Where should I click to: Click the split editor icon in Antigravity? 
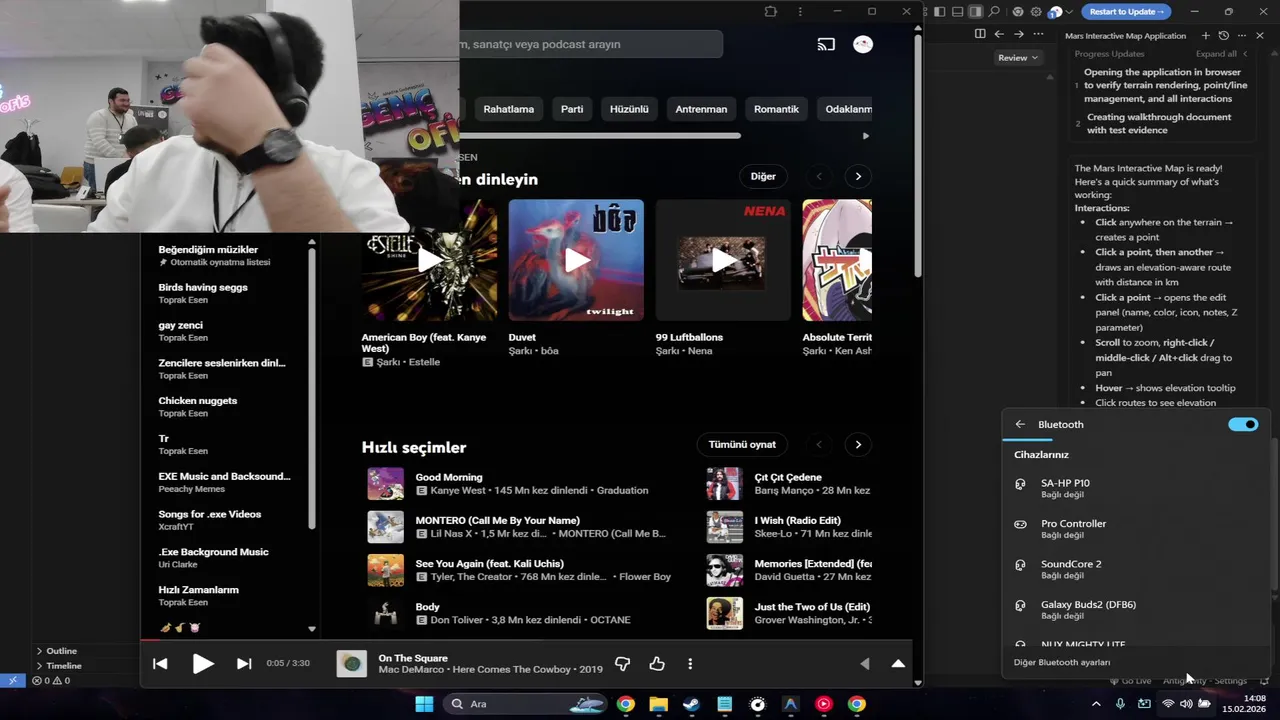980,34
